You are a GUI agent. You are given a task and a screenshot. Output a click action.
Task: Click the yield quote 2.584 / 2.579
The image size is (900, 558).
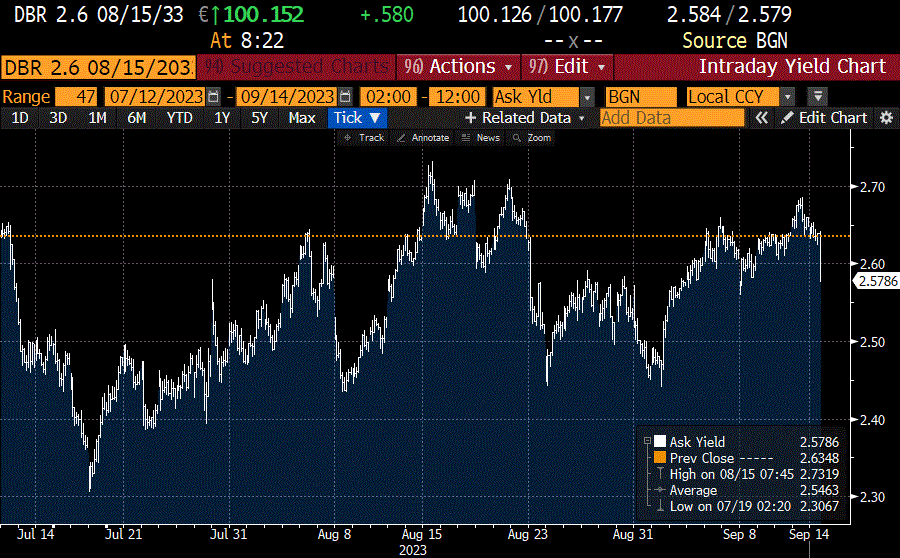tap(729, 14)
